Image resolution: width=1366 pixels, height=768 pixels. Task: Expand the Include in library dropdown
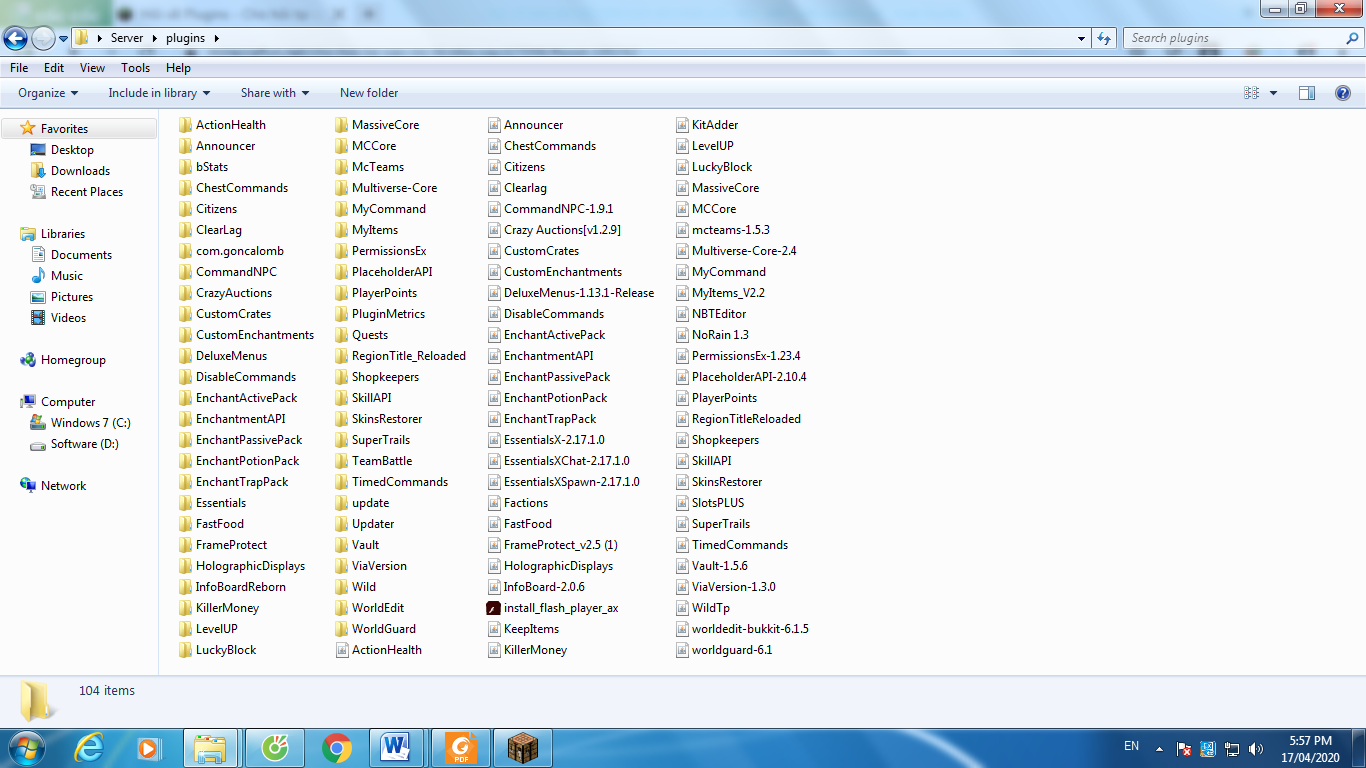159,93
